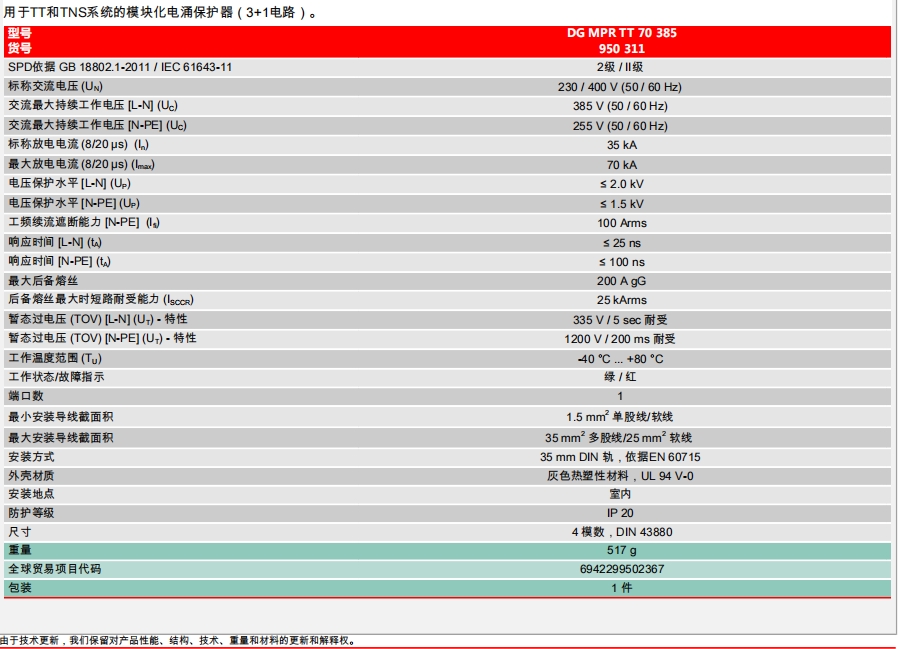Click the 100 Arms follow current value
The width and height of the screenshot is (900, 649).
coord(621,223)
